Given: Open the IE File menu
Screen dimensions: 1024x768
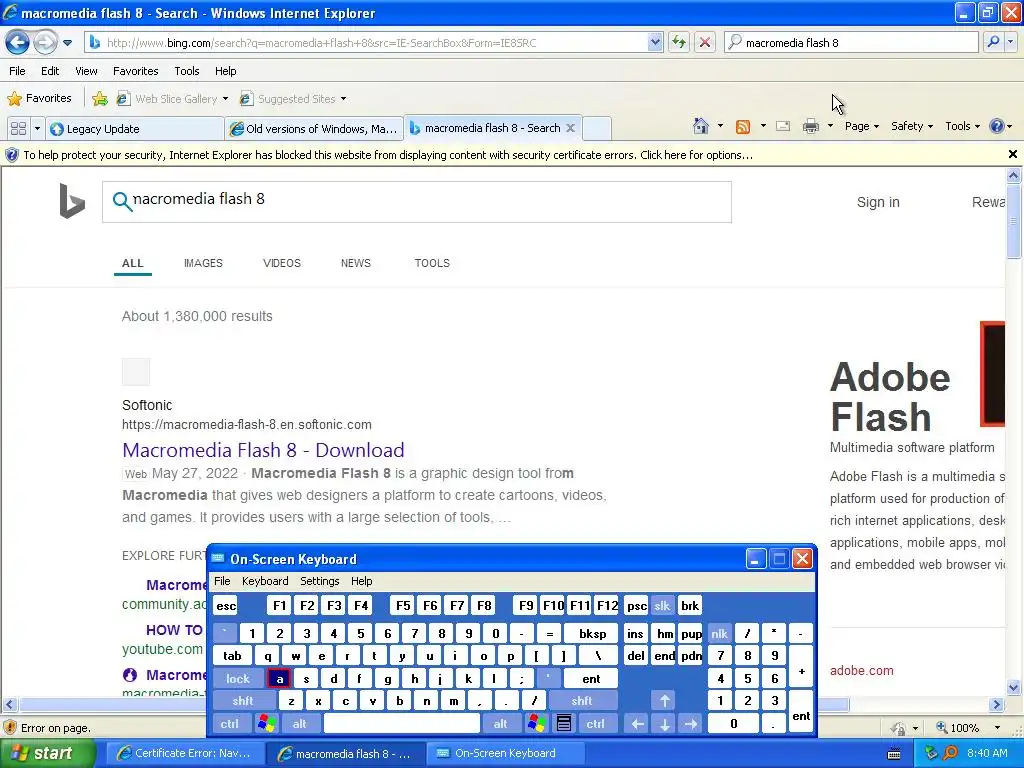Looking at the screenshot, I should click(x=18, y=71).
